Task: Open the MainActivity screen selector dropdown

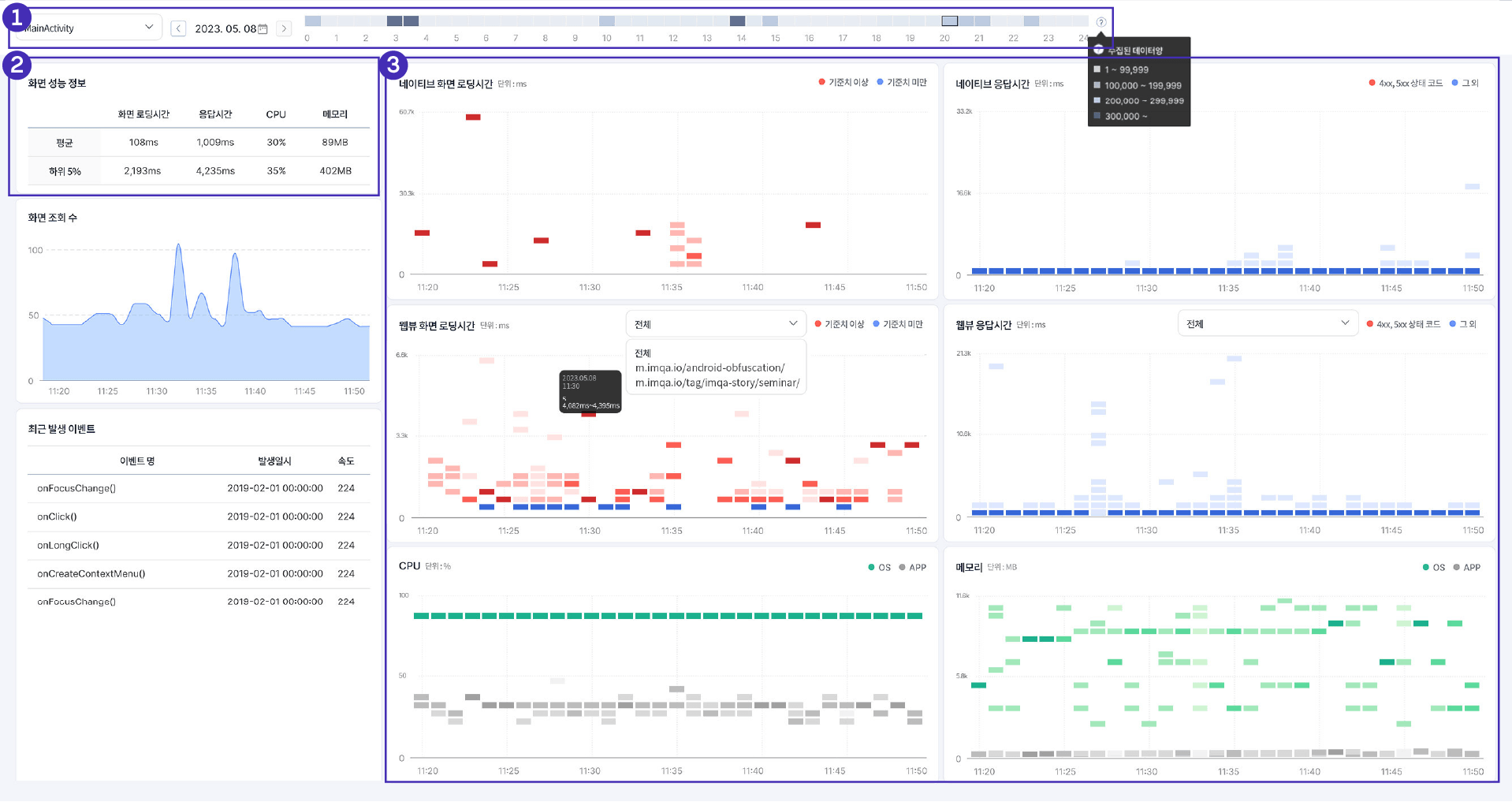Action: point(87,28)
